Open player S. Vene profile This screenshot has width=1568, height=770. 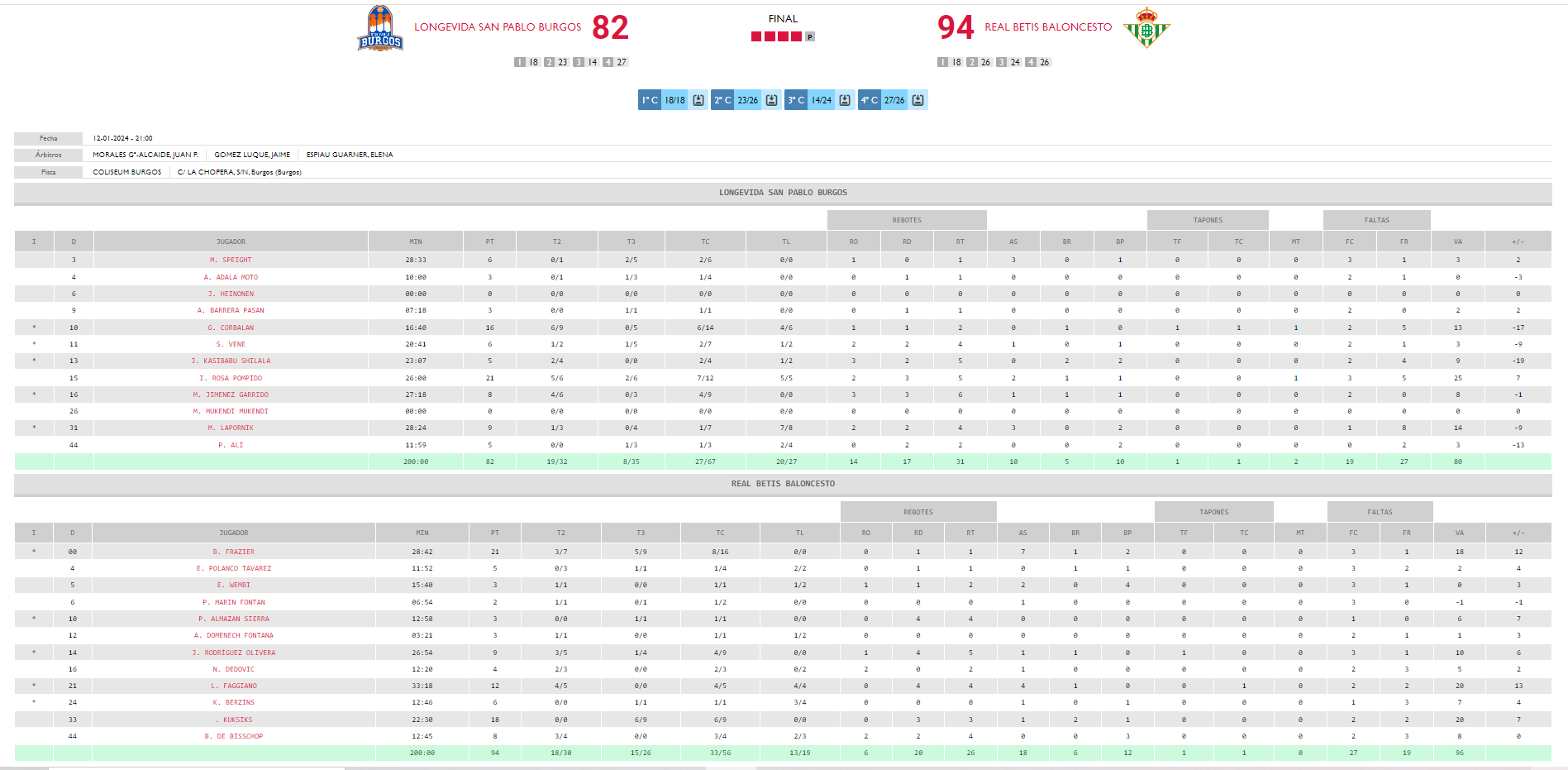(x=231, y=344)
